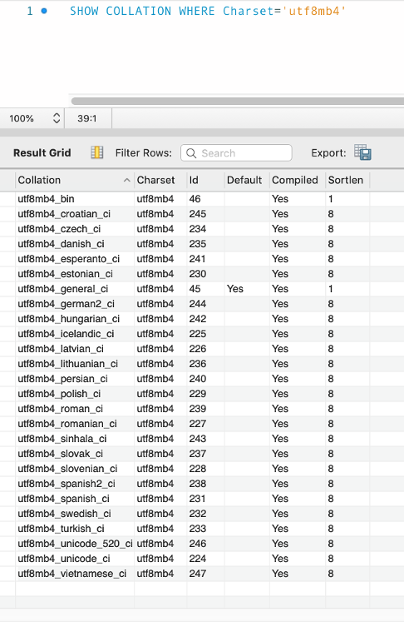This screenshot has width=404, height=622.
Task: Click the Export recordset to file icon
Action: coord(363,152)
